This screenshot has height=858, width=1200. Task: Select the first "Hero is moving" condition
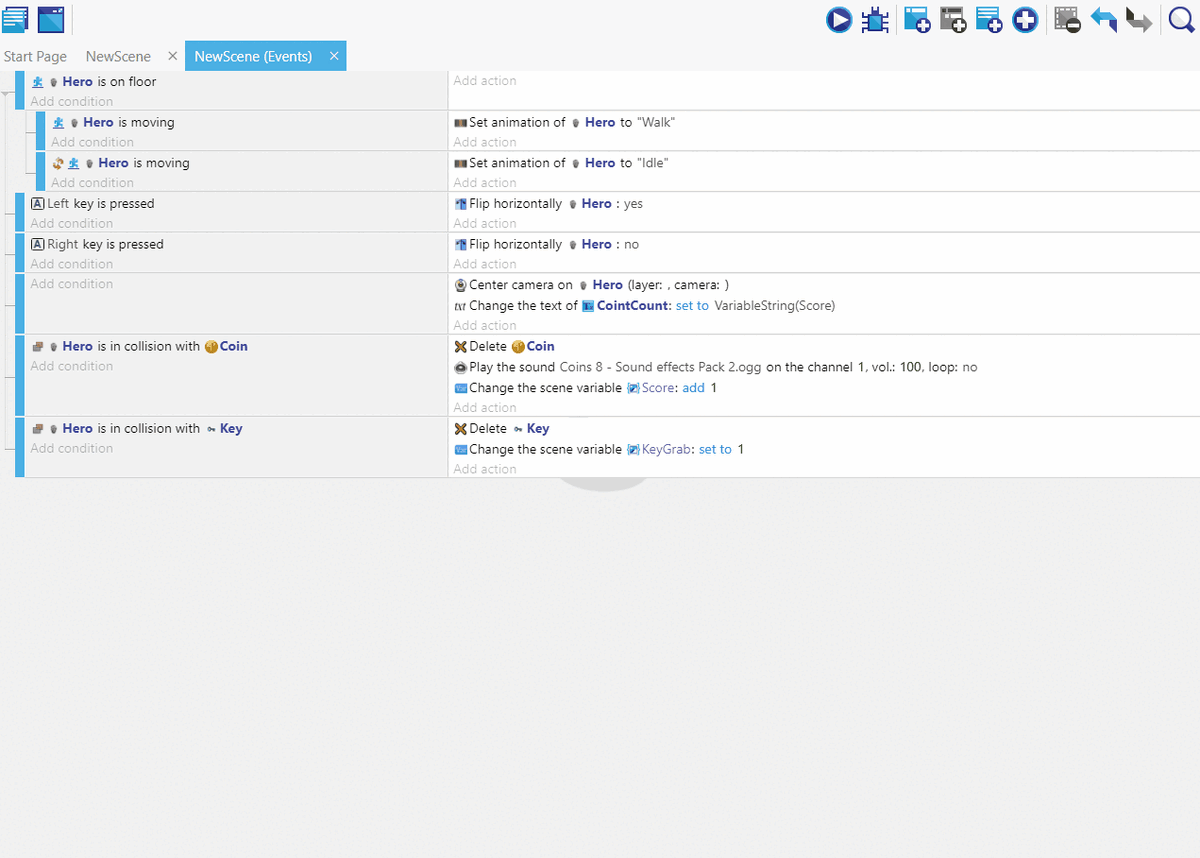[x=113, y=122]
